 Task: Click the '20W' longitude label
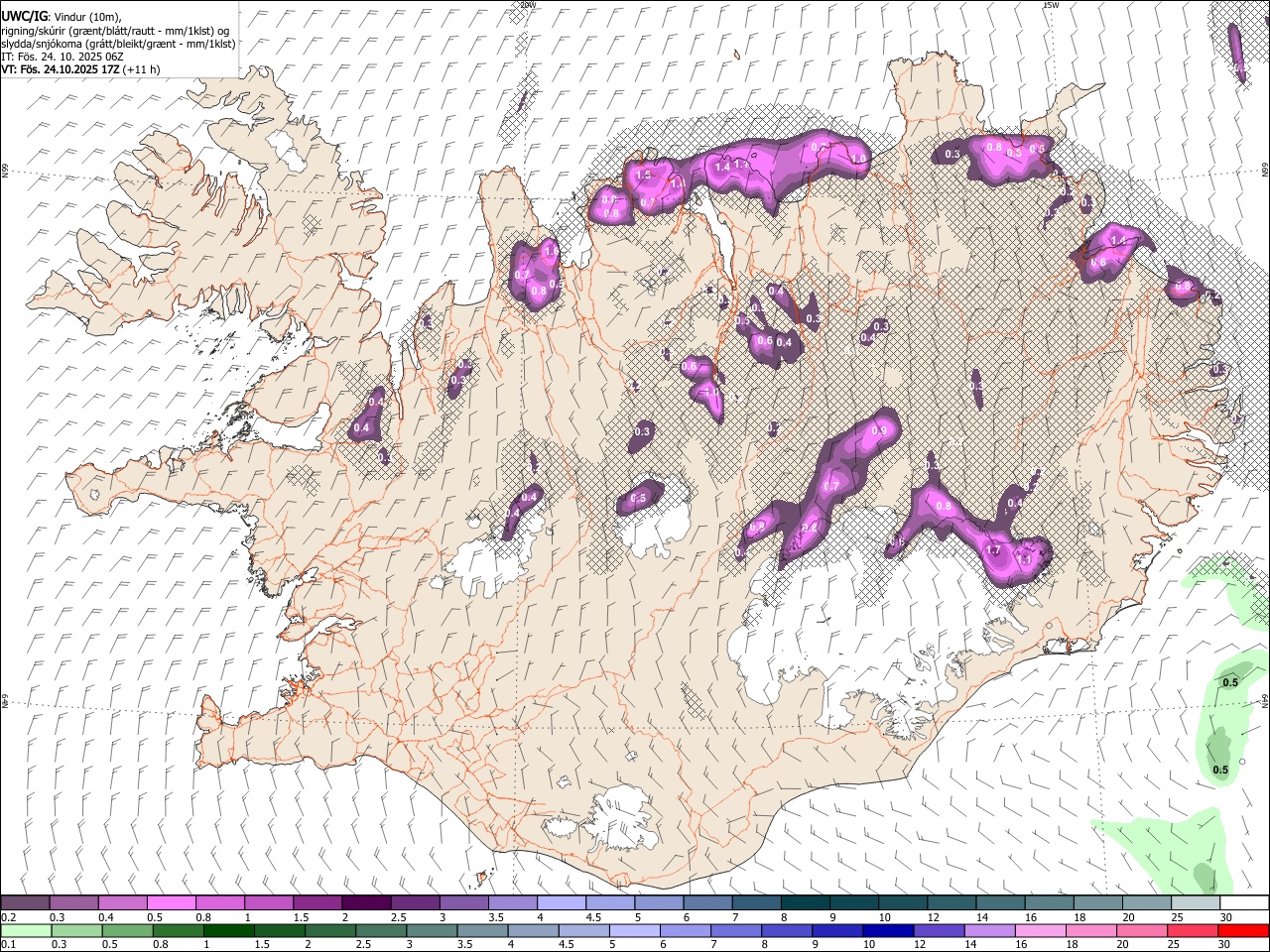tap(528, 5)
